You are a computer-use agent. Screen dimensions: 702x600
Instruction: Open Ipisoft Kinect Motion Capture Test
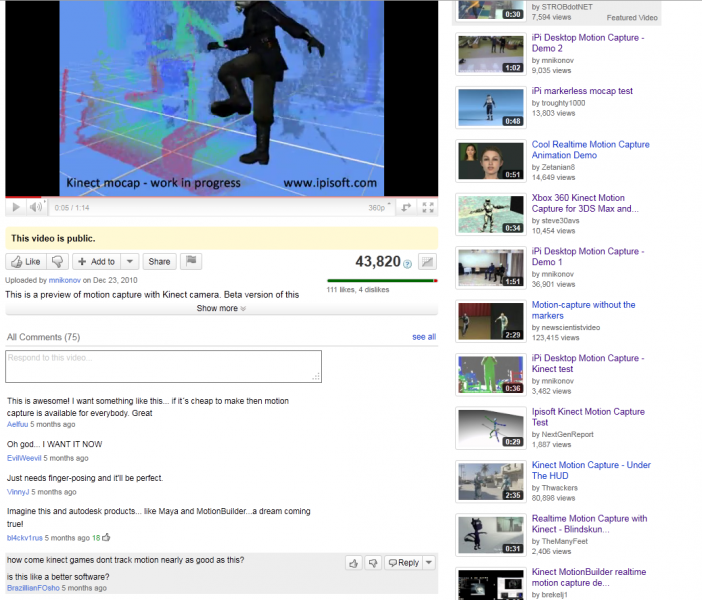coord(588,417)
